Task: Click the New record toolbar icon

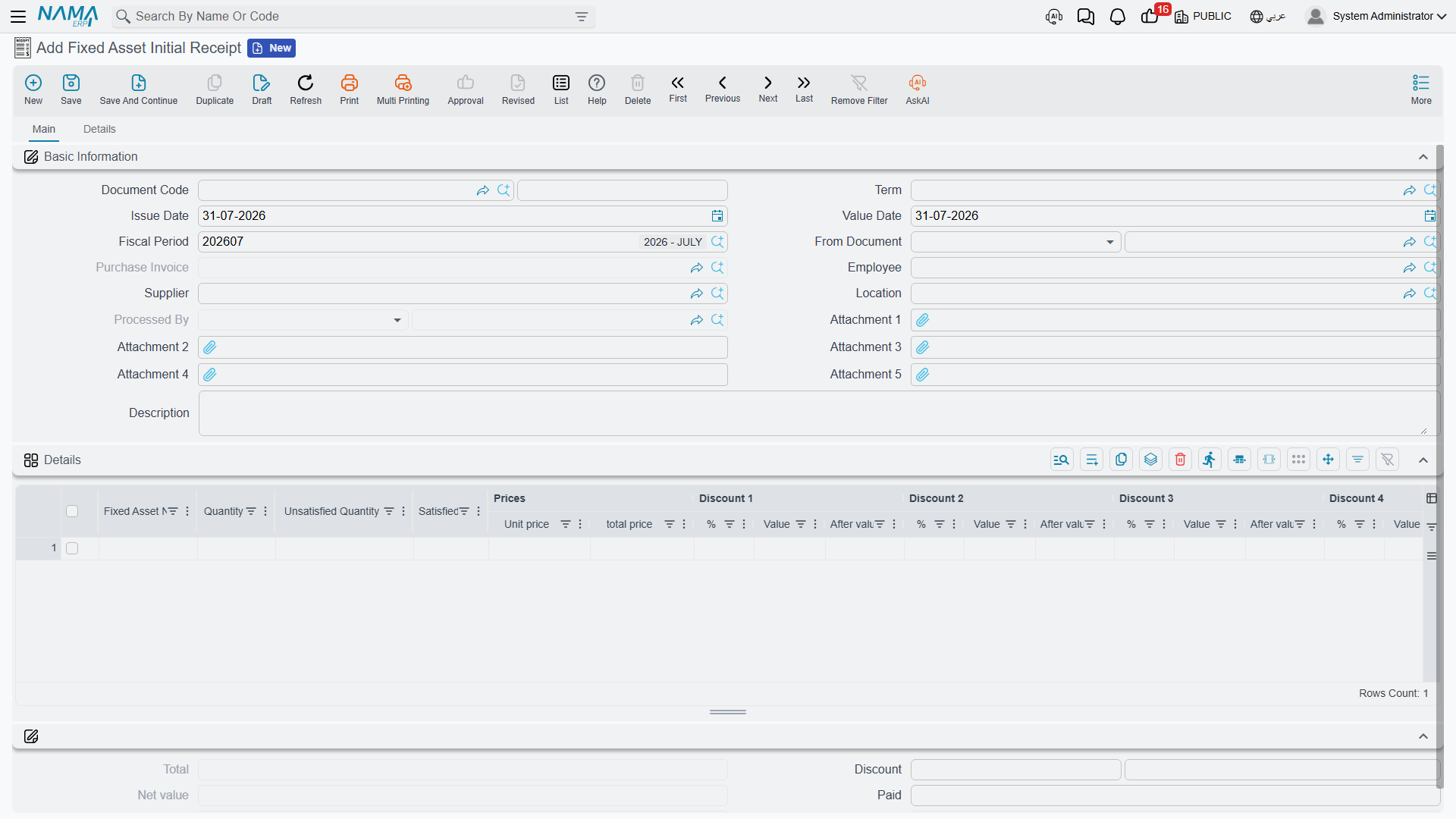Action: (33, 89)
